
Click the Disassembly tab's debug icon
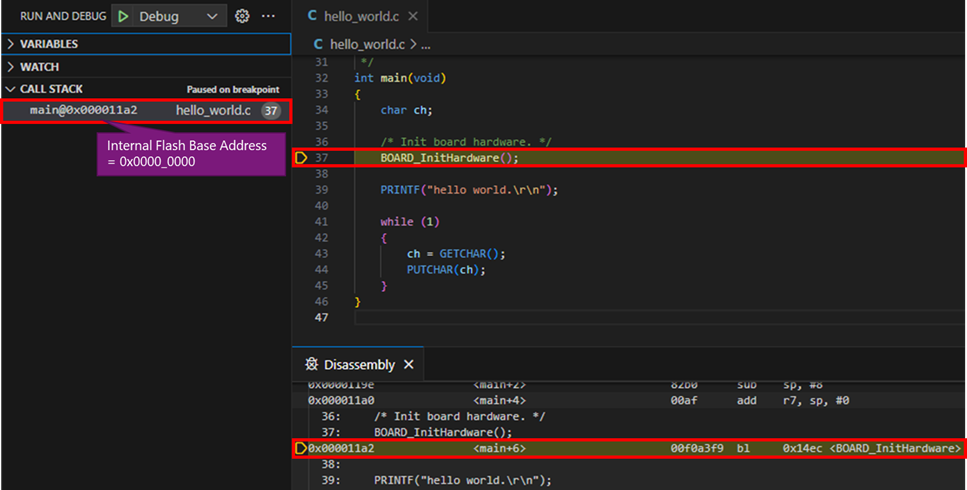point(312,365)
